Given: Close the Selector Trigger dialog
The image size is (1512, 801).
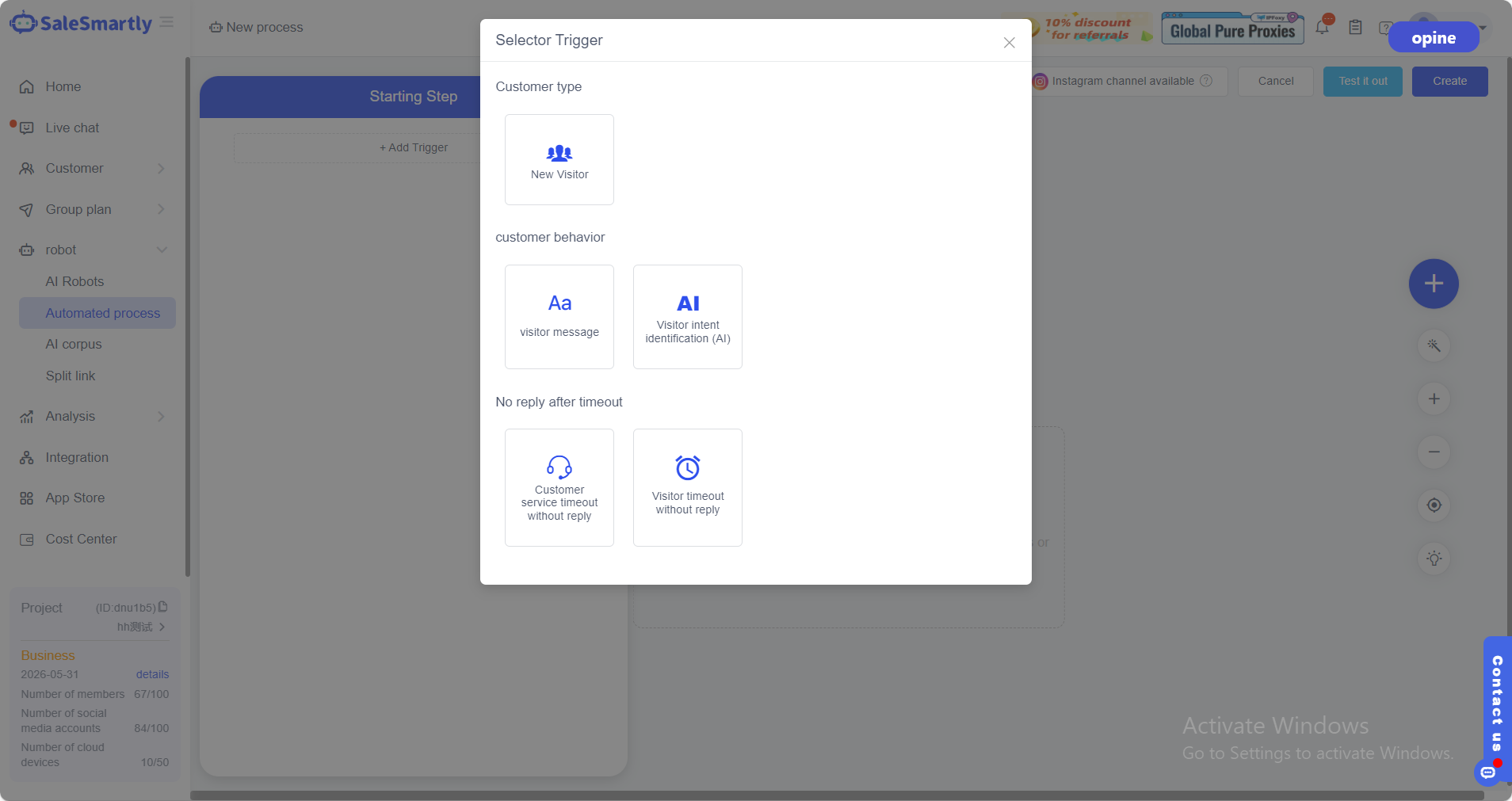Looking at the screenshot, I should click(x=1009, y=43).
